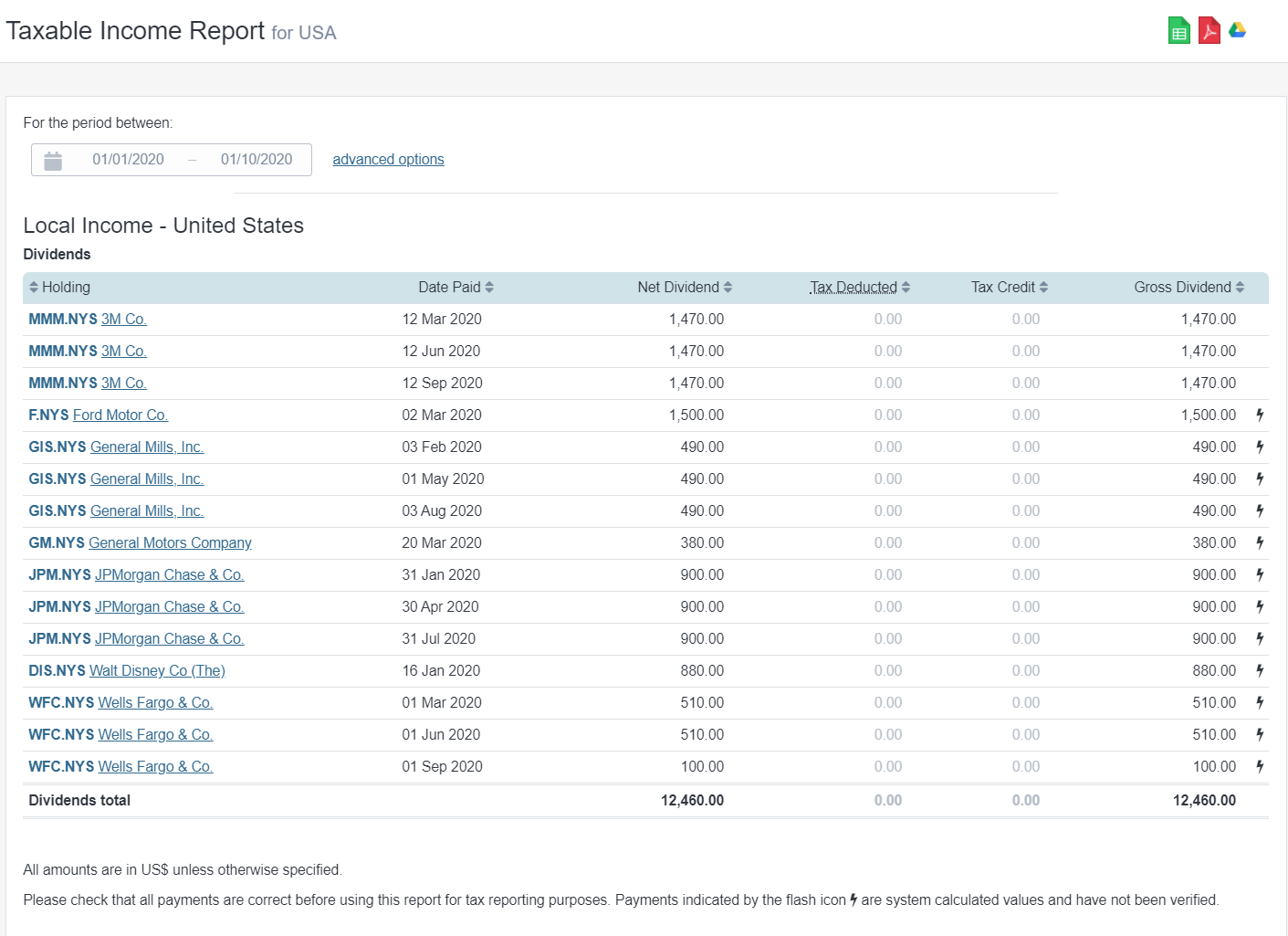Select Wells Fargo net dividend 100.00
Screen dimensions: 1288x936
point(702,766)
